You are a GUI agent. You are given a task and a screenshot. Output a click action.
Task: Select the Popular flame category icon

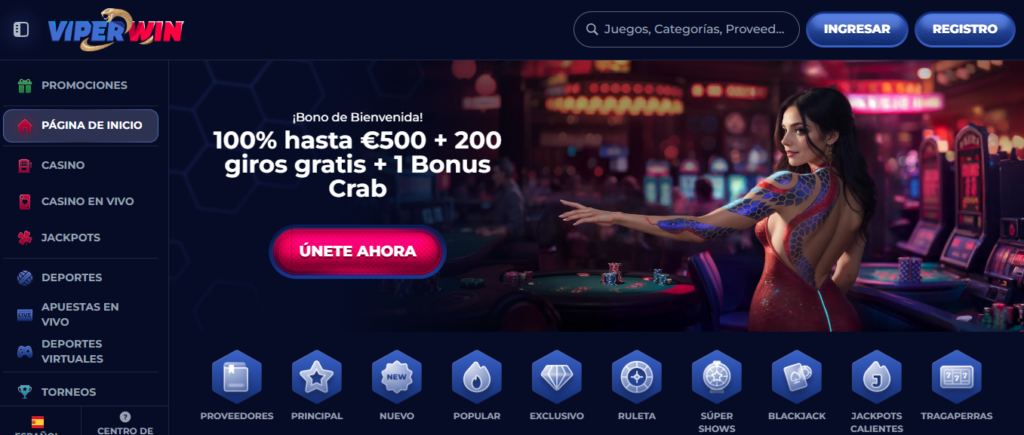(477, 377)
